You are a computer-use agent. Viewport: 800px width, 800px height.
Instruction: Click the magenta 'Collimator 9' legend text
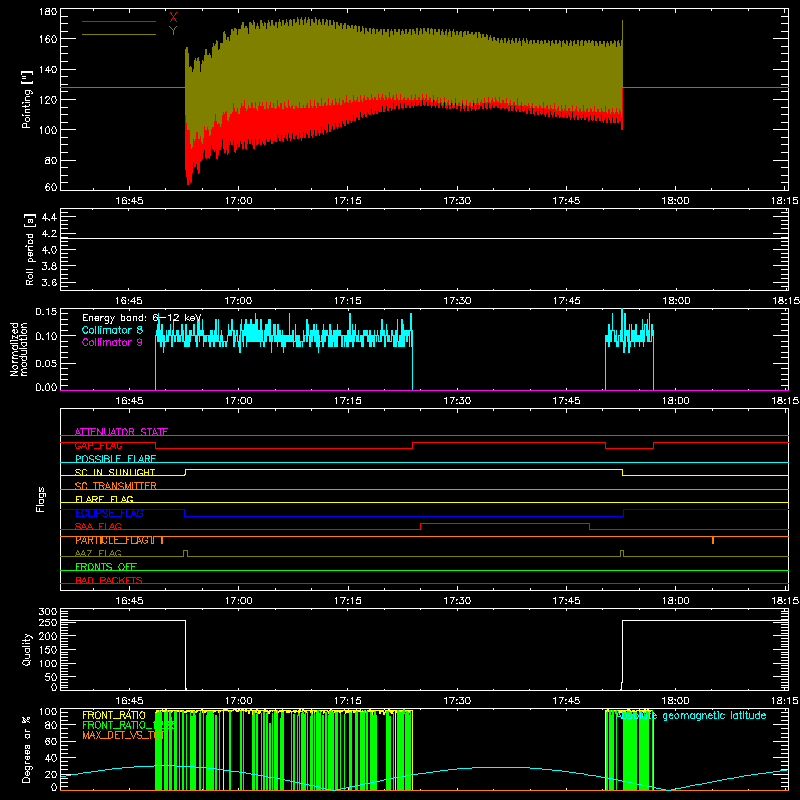(x=112, y=342)
